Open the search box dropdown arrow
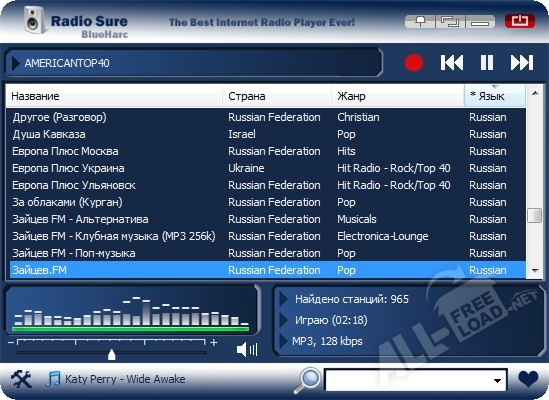The height and width of the screenshot is (400, 549). 497,380
